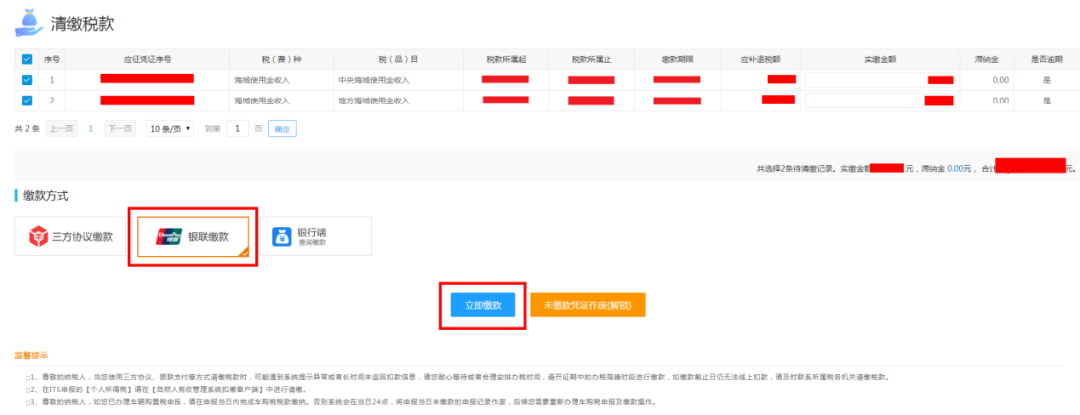Click the blue 银行端 bank icon
This screenshot has width=1080, height=415.
pos(282,237)
